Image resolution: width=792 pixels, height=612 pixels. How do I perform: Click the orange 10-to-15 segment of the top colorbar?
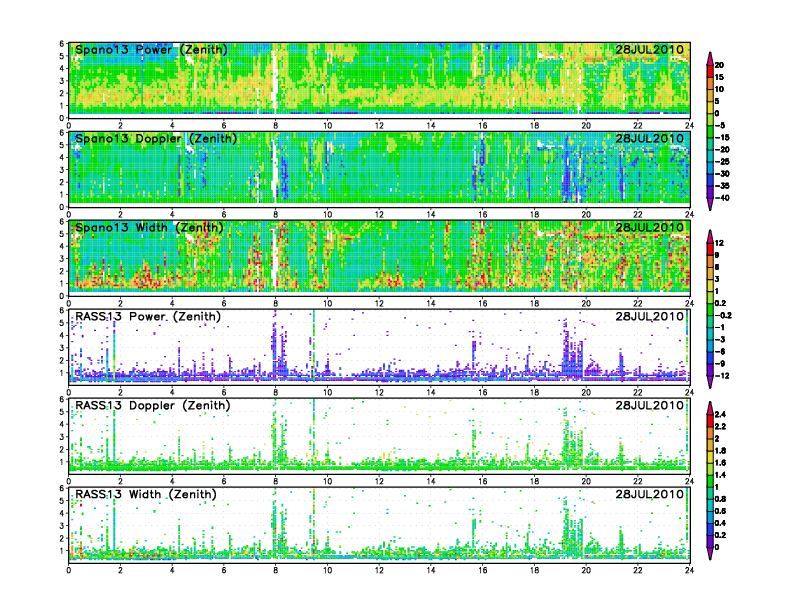[710, 83]
